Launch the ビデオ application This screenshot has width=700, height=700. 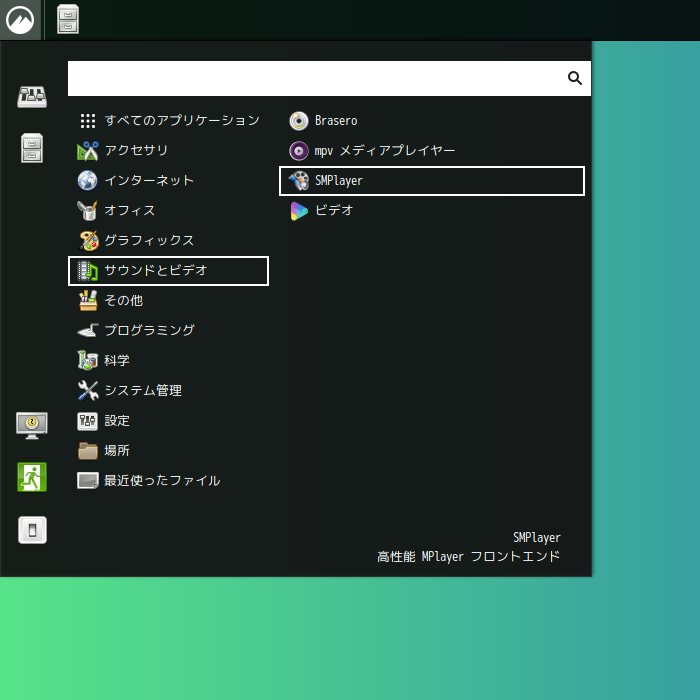tap(432, 210)
